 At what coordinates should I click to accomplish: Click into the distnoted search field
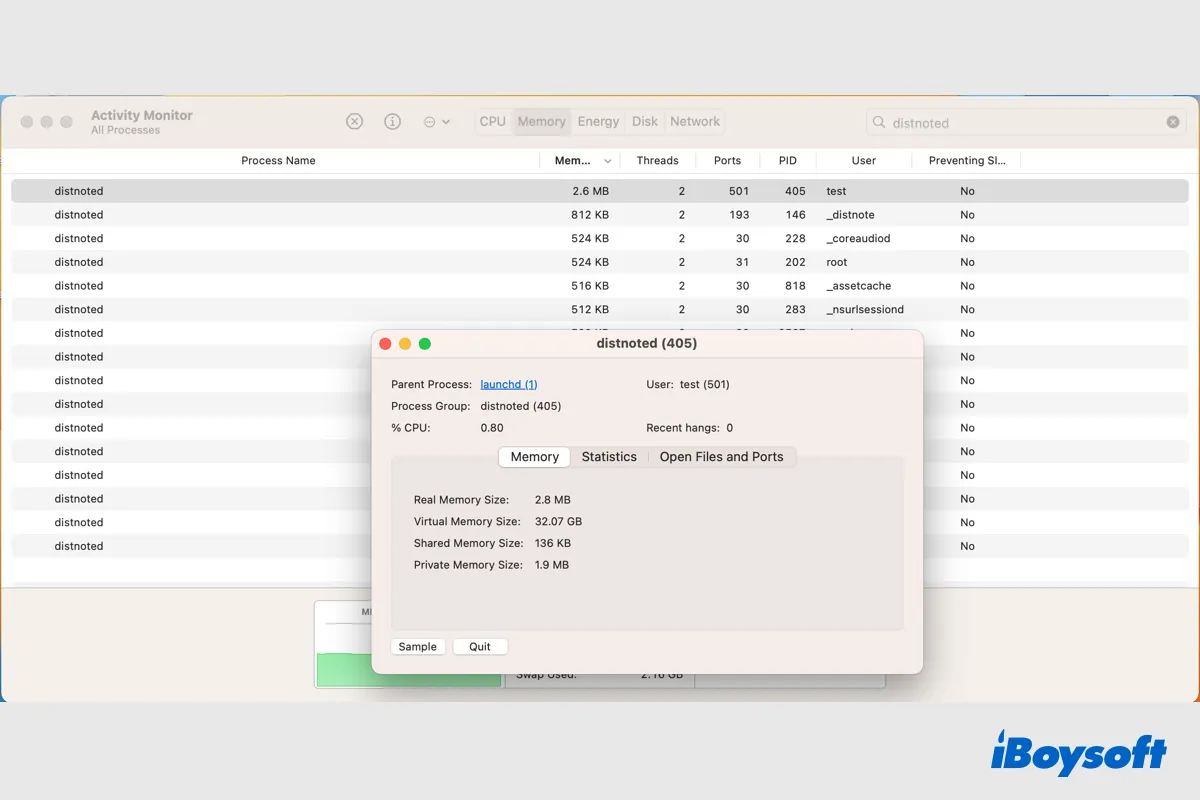[1020, 123]
